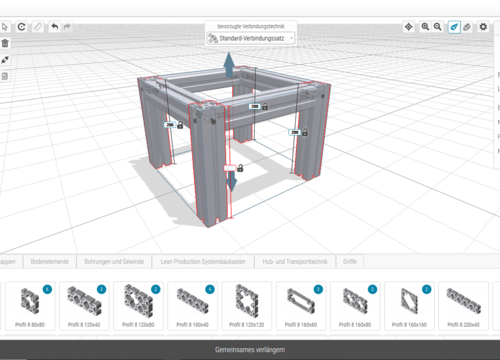The width and height of the screenshot is (500, 360).
Task: Click variant badge 3 on Profil 8 160x60
Action: click(318, 289)
